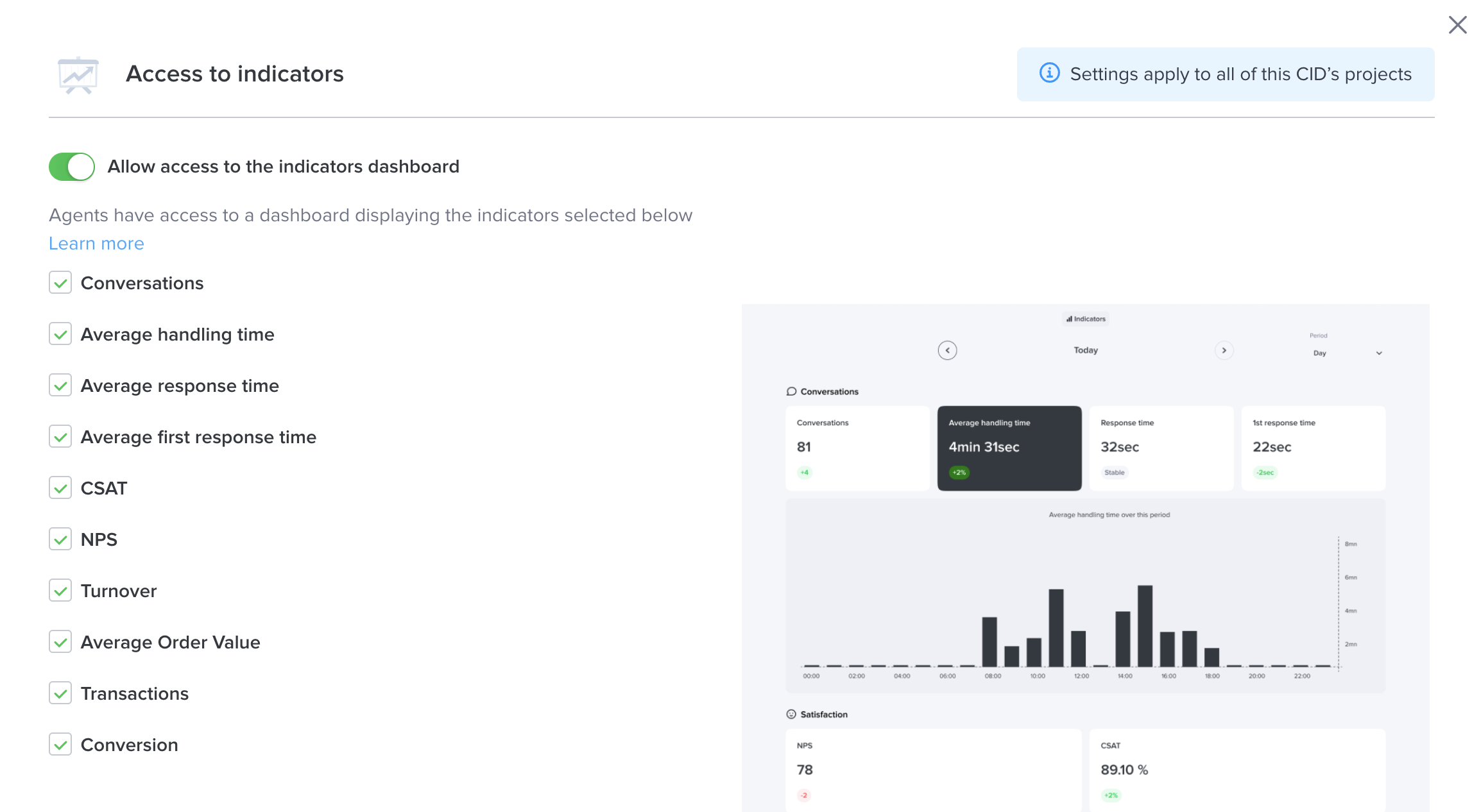
Task: Click the +2% badge on handling time card
Action: 959,473
